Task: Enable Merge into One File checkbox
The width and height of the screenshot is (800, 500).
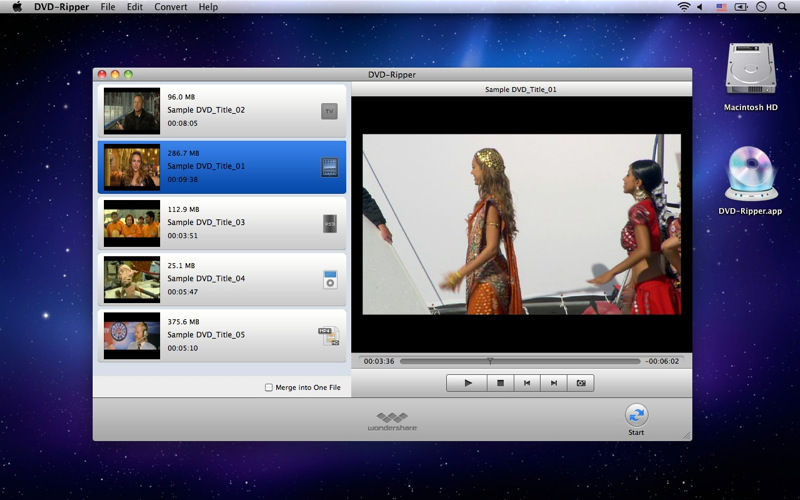Action: pyautogui.click(x=269, y=387)
